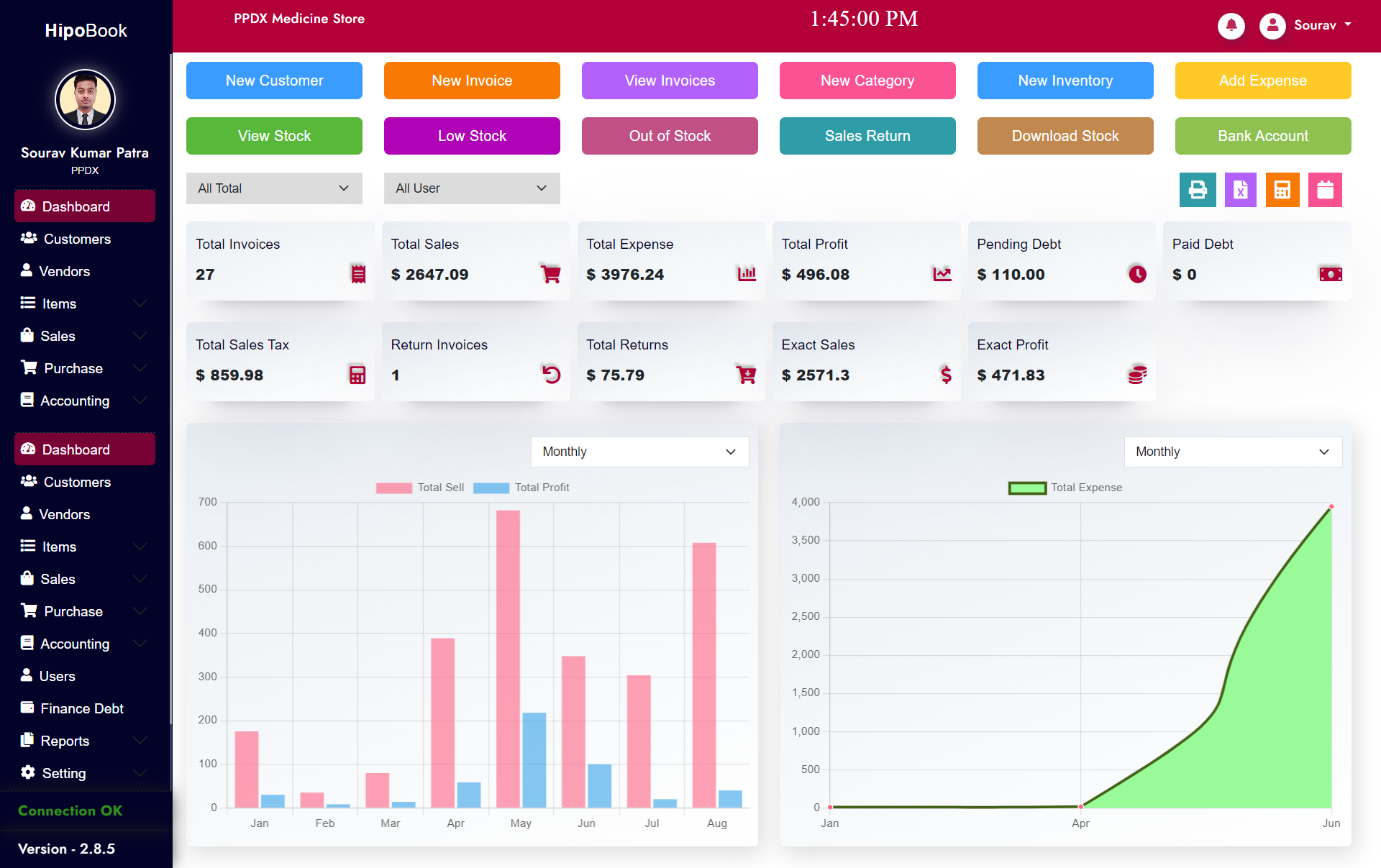Open the orange calculator icon button
The image size is (1381, 868).
coord(1282,190)
